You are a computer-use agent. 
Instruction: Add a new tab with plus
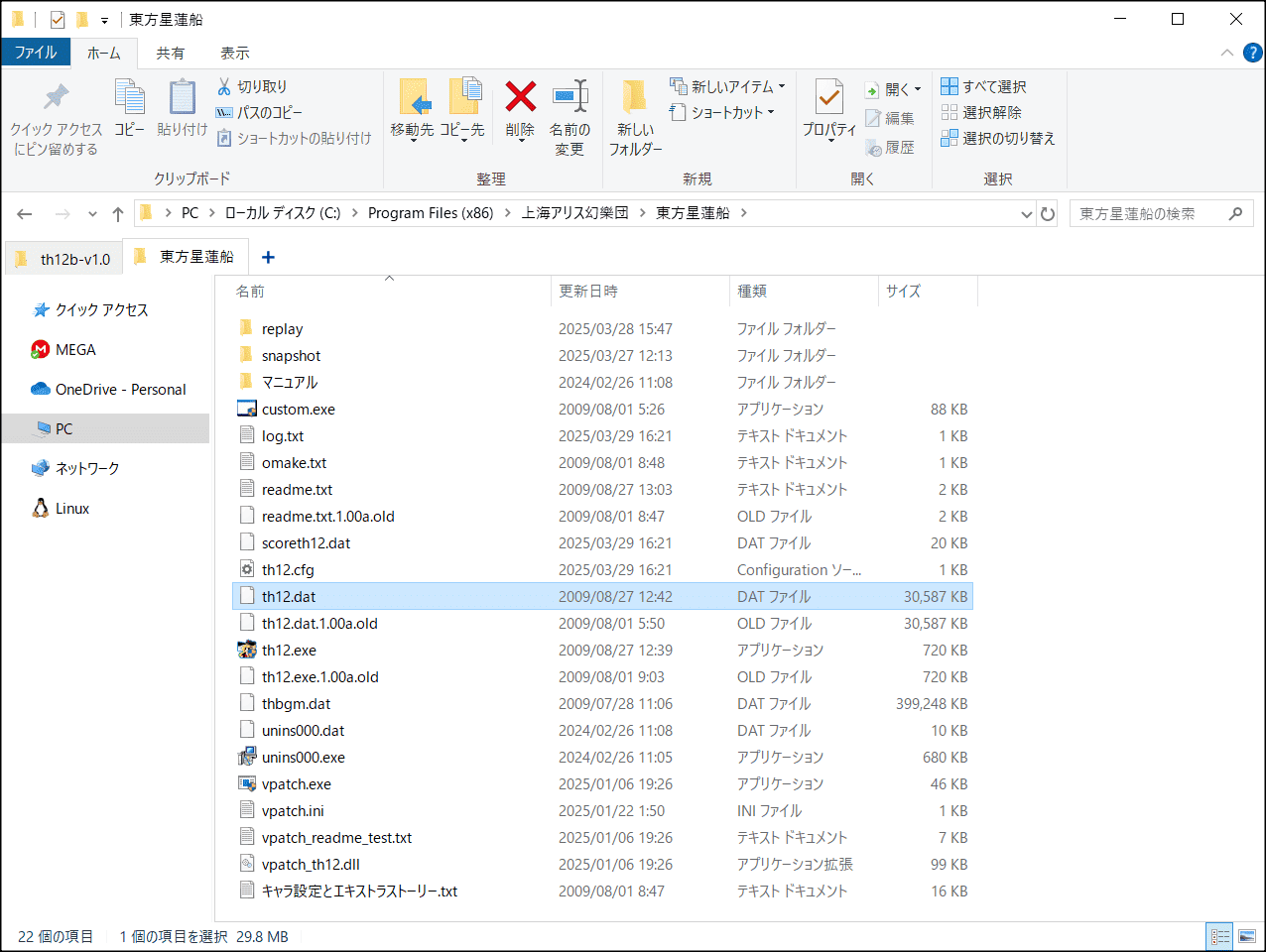pos(268,257)
